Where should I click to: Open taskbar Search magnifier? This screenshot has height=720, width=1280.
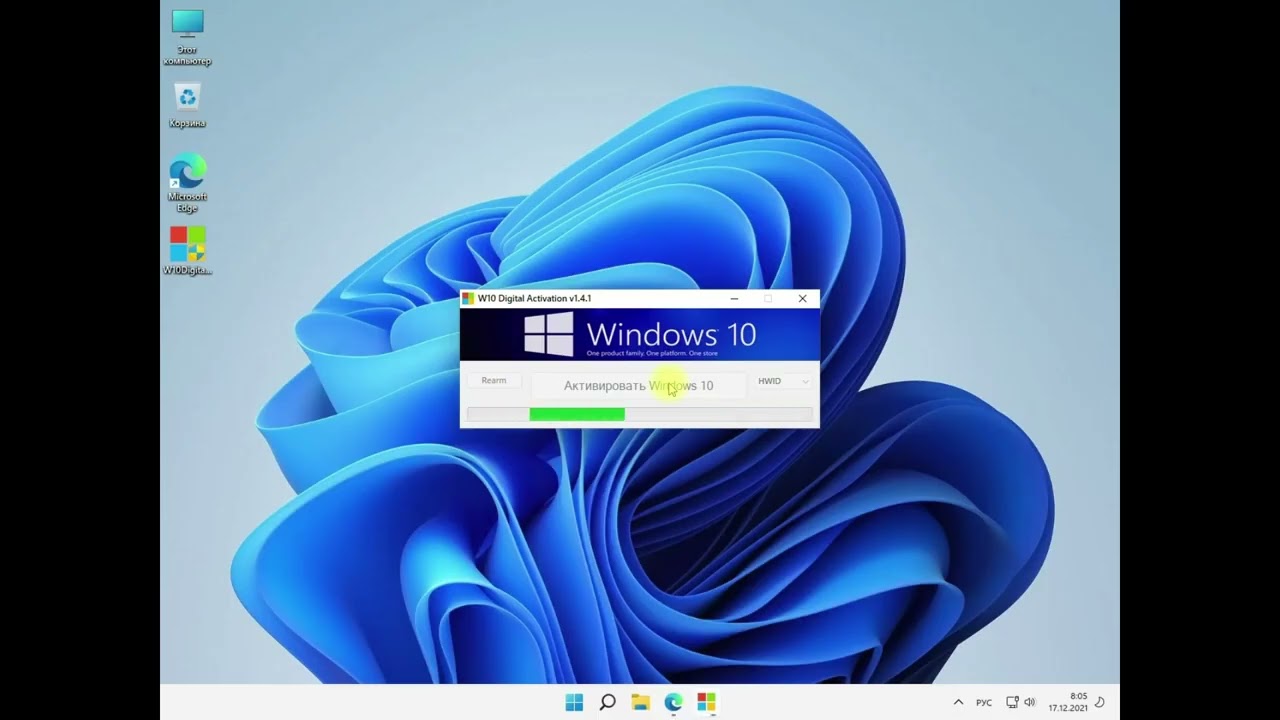click(x=607, y=702)
